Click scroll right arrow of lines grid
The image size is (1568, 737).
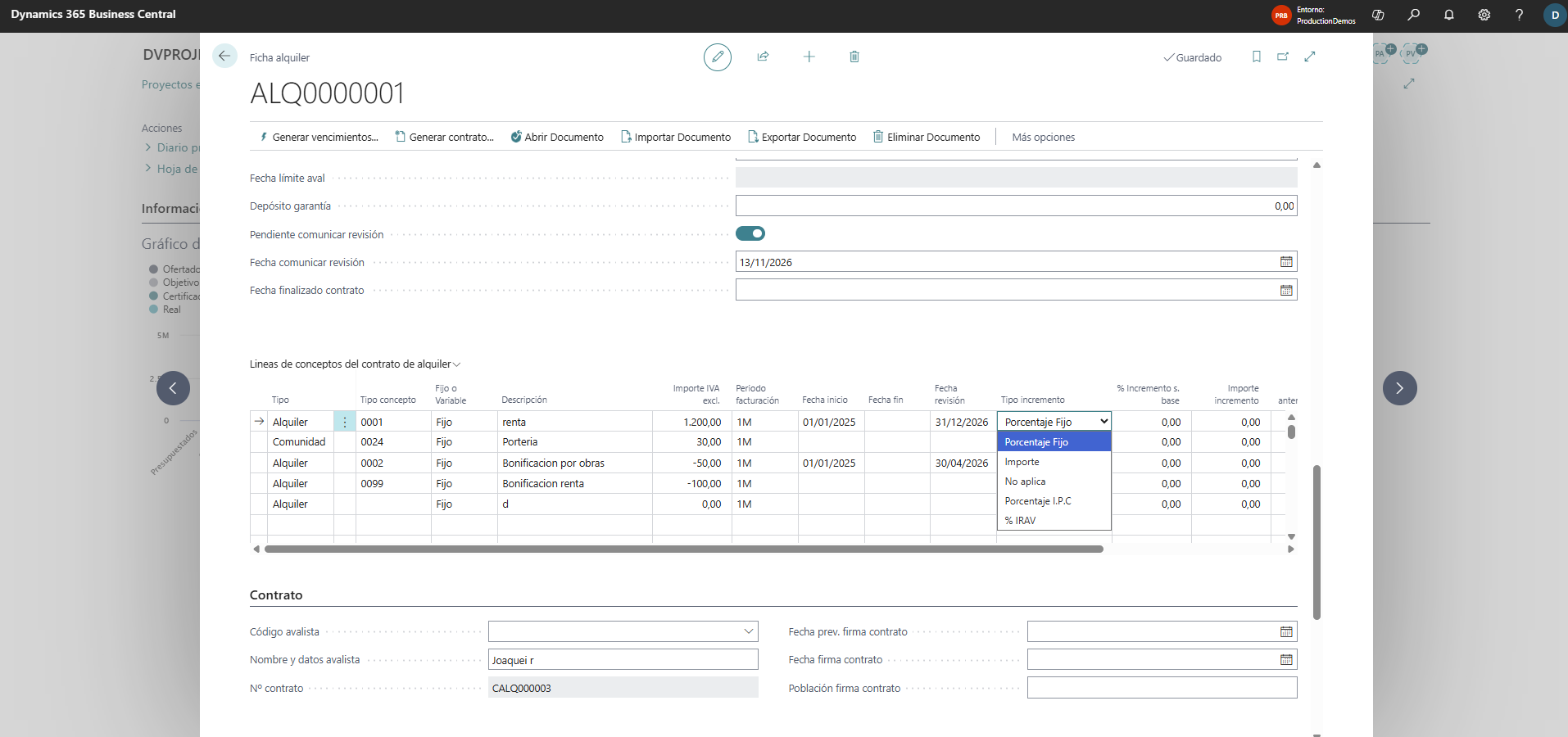1291,549
